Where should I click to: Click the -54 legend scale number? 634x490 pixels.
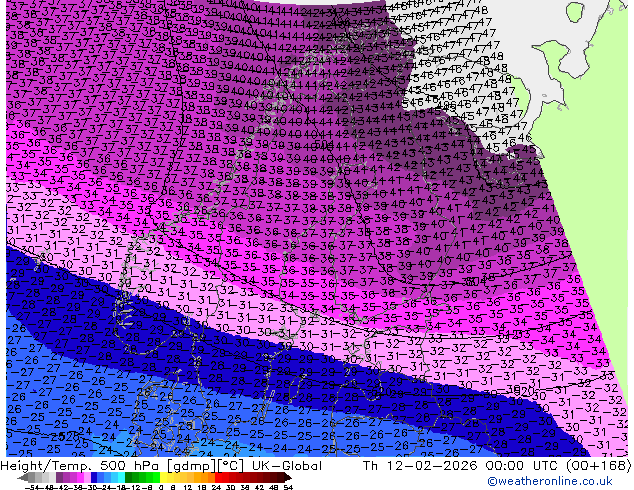[24, 486]
